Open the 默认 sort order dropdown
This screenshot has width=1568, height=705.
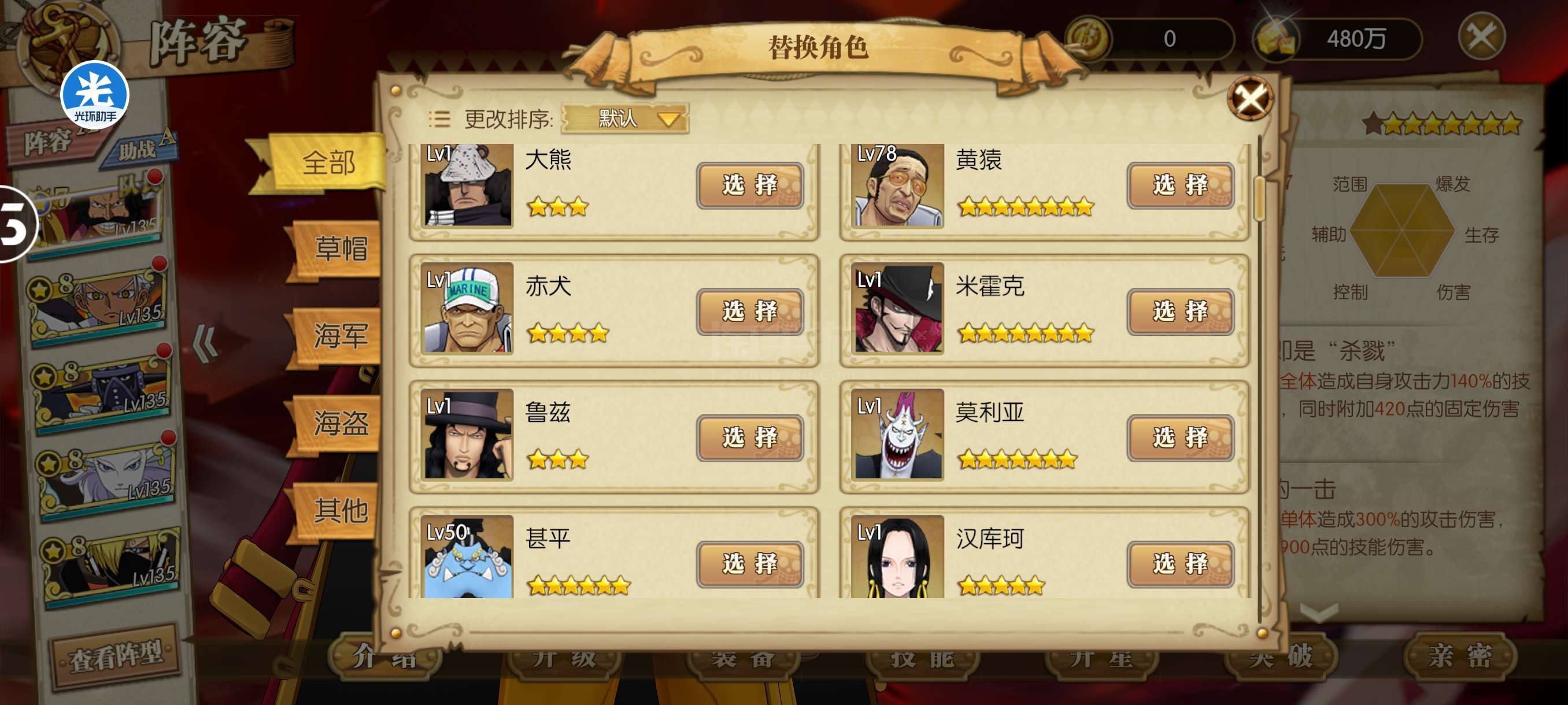click(626, 118)
